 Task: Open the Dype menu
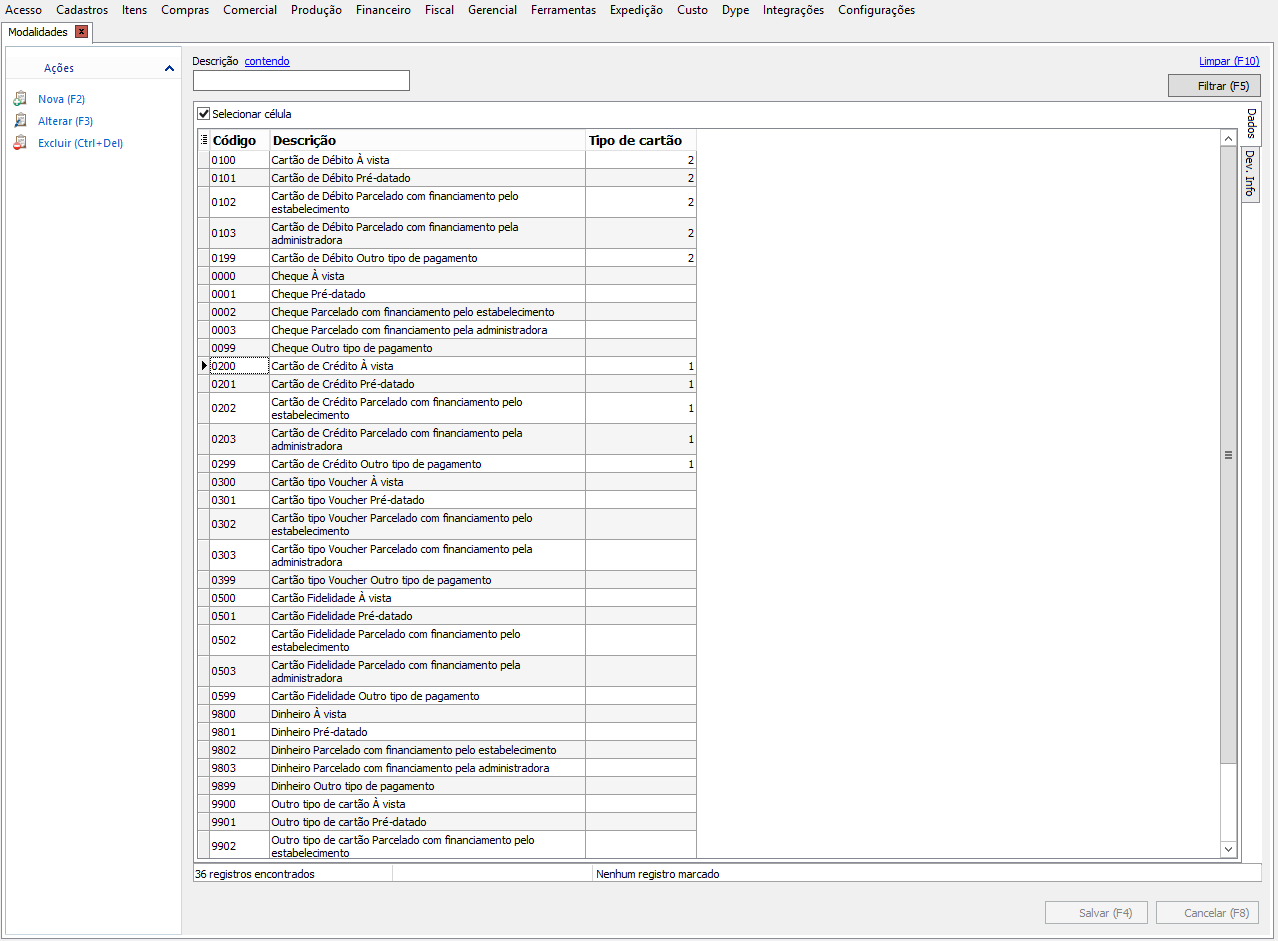point(735,10)
